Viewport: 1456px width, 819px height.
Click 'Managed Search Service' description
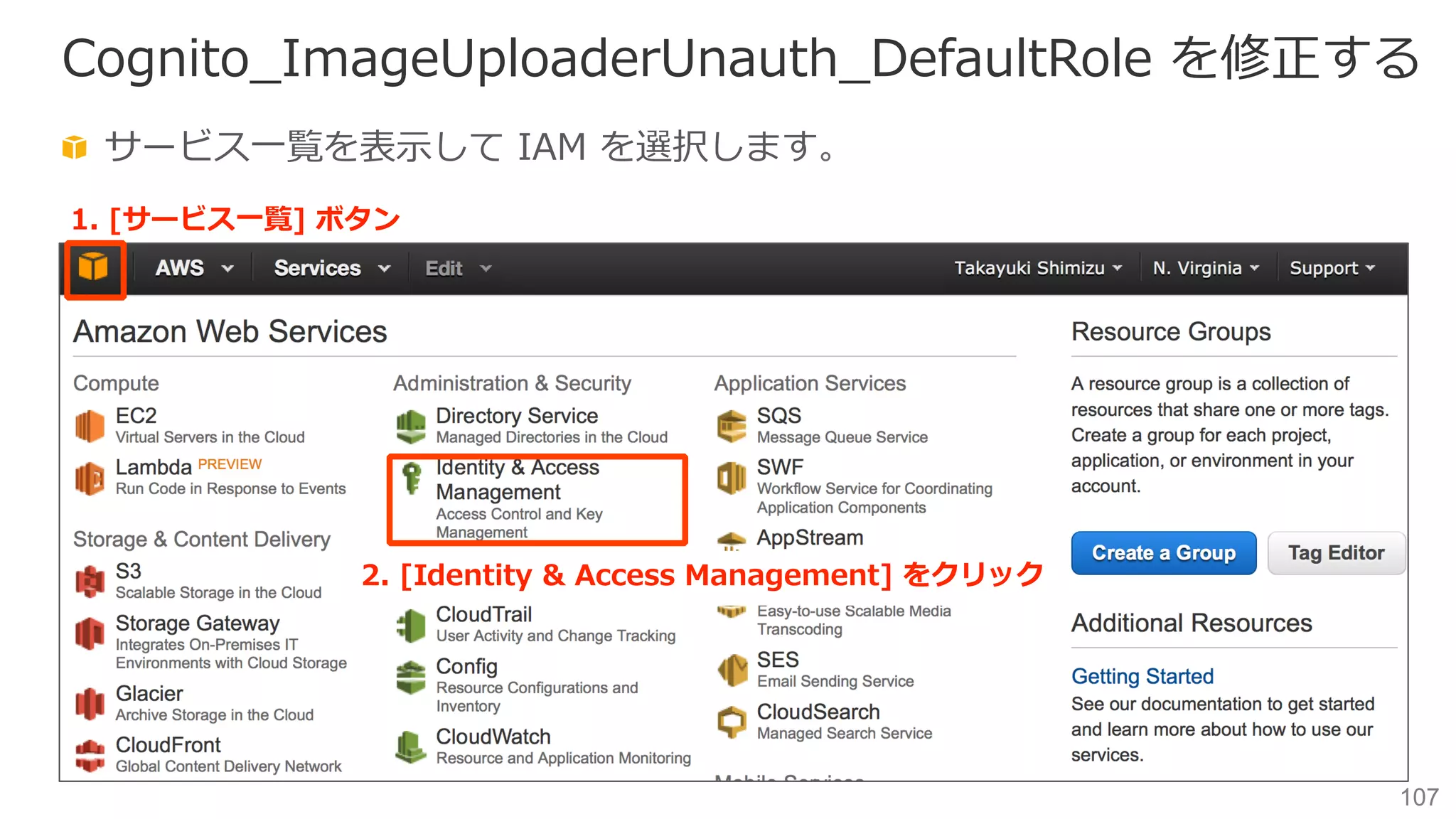coord(845,734)
